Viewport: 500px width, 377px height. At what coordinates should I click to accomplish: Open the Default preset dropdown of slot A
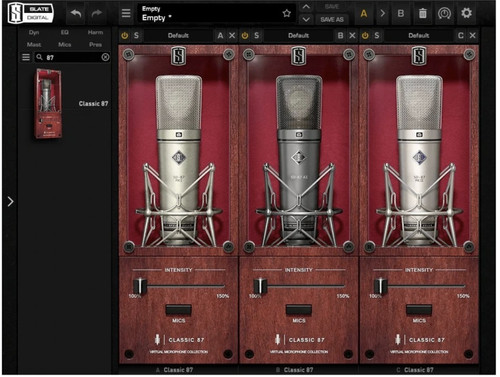(x=178, y=35)
